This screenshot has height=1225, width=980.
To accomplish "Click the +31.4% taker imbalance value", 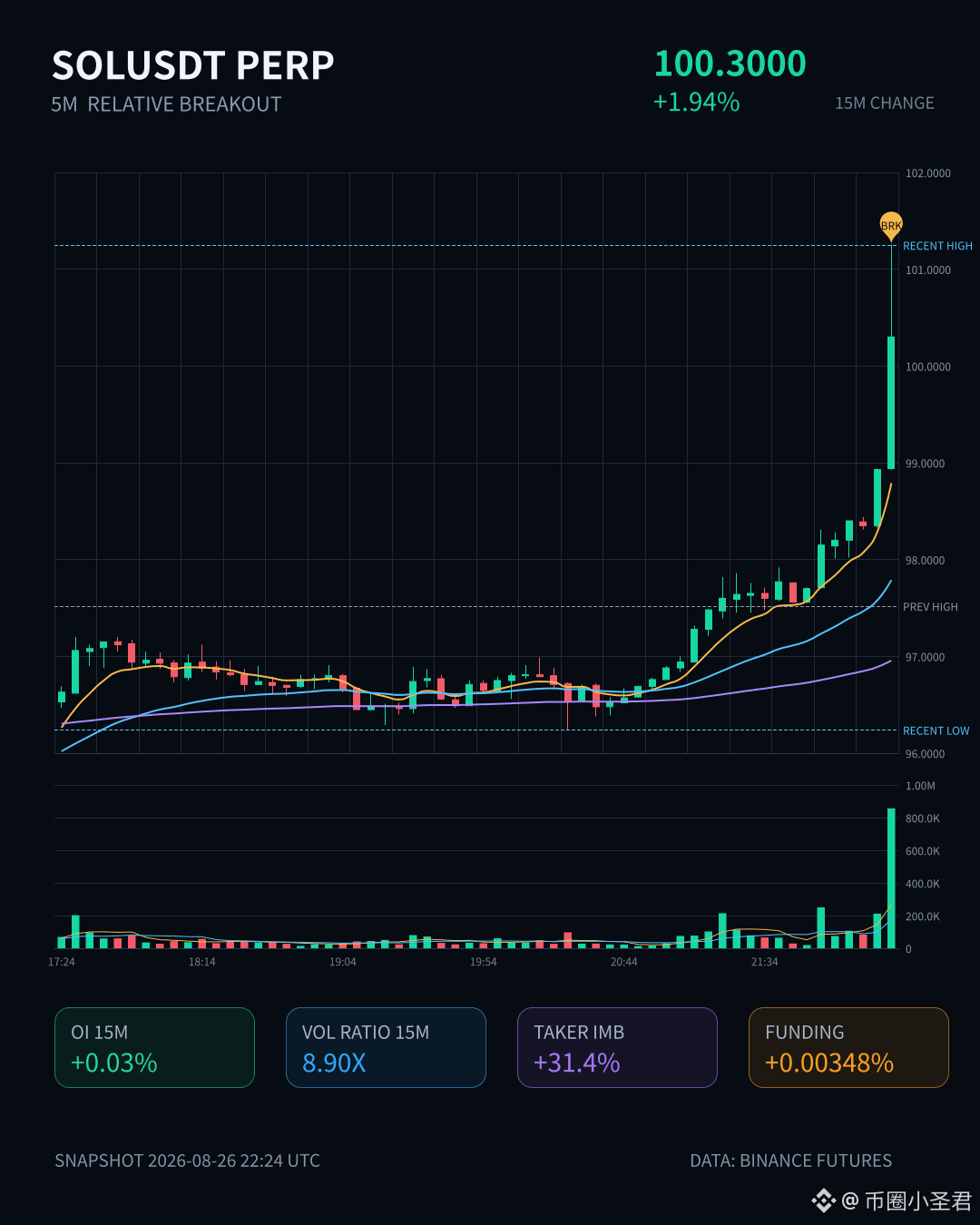I will click(x=577, y=1063).
